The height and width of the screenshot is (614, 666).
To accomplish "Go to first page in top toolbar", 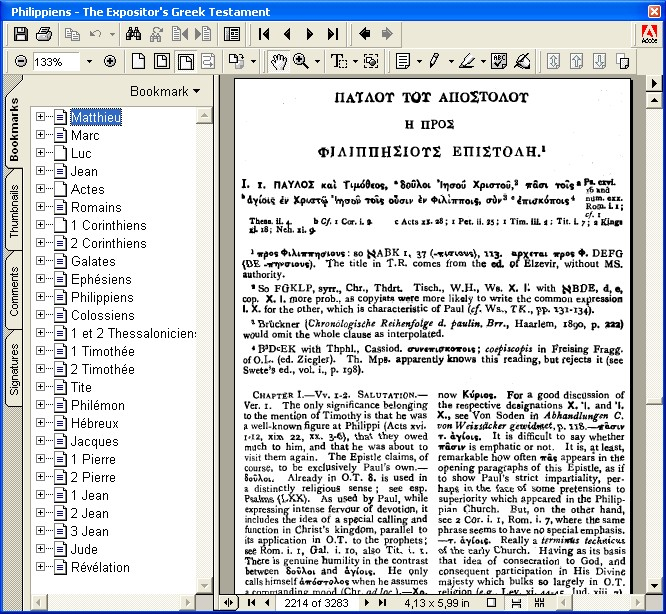I will tap(264, 34).
